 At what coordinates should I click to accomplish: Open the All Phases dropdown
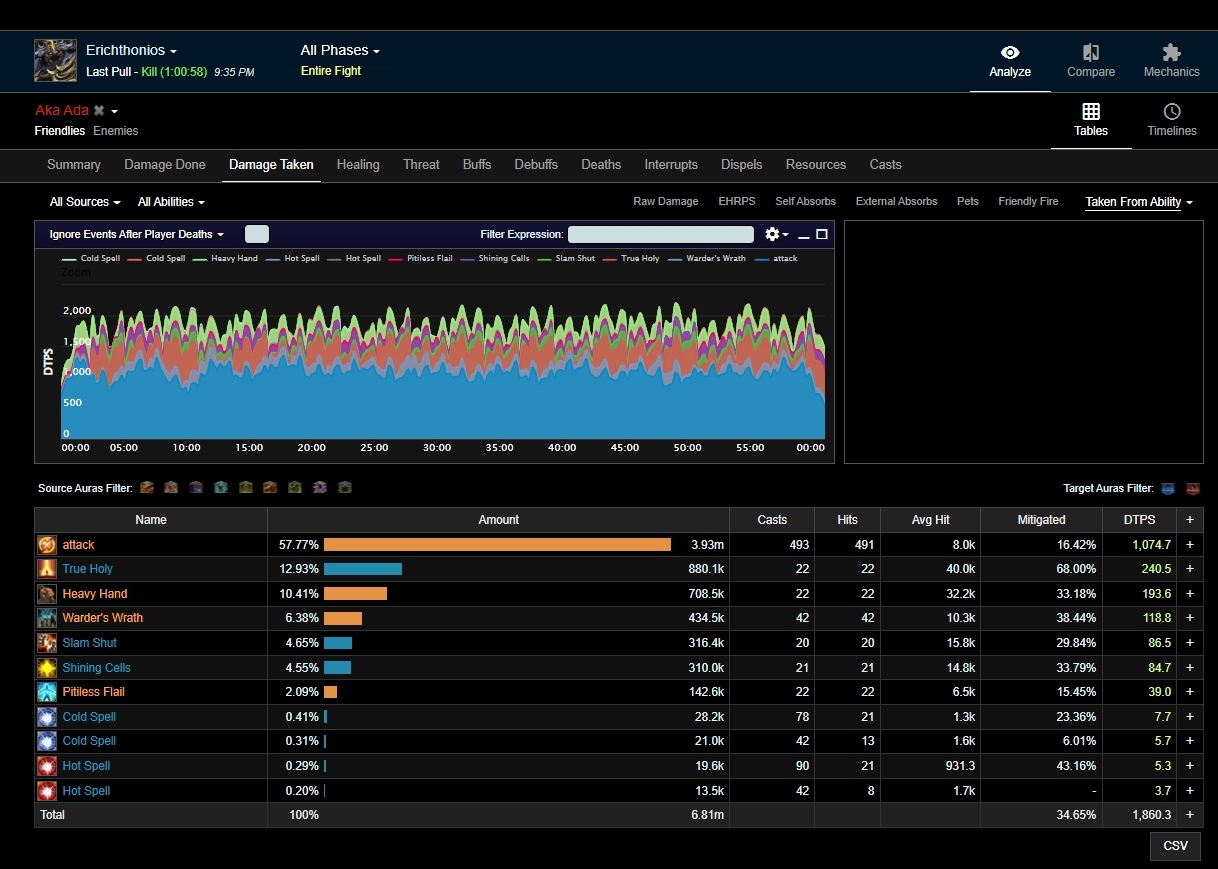click(x=340, y=51)
